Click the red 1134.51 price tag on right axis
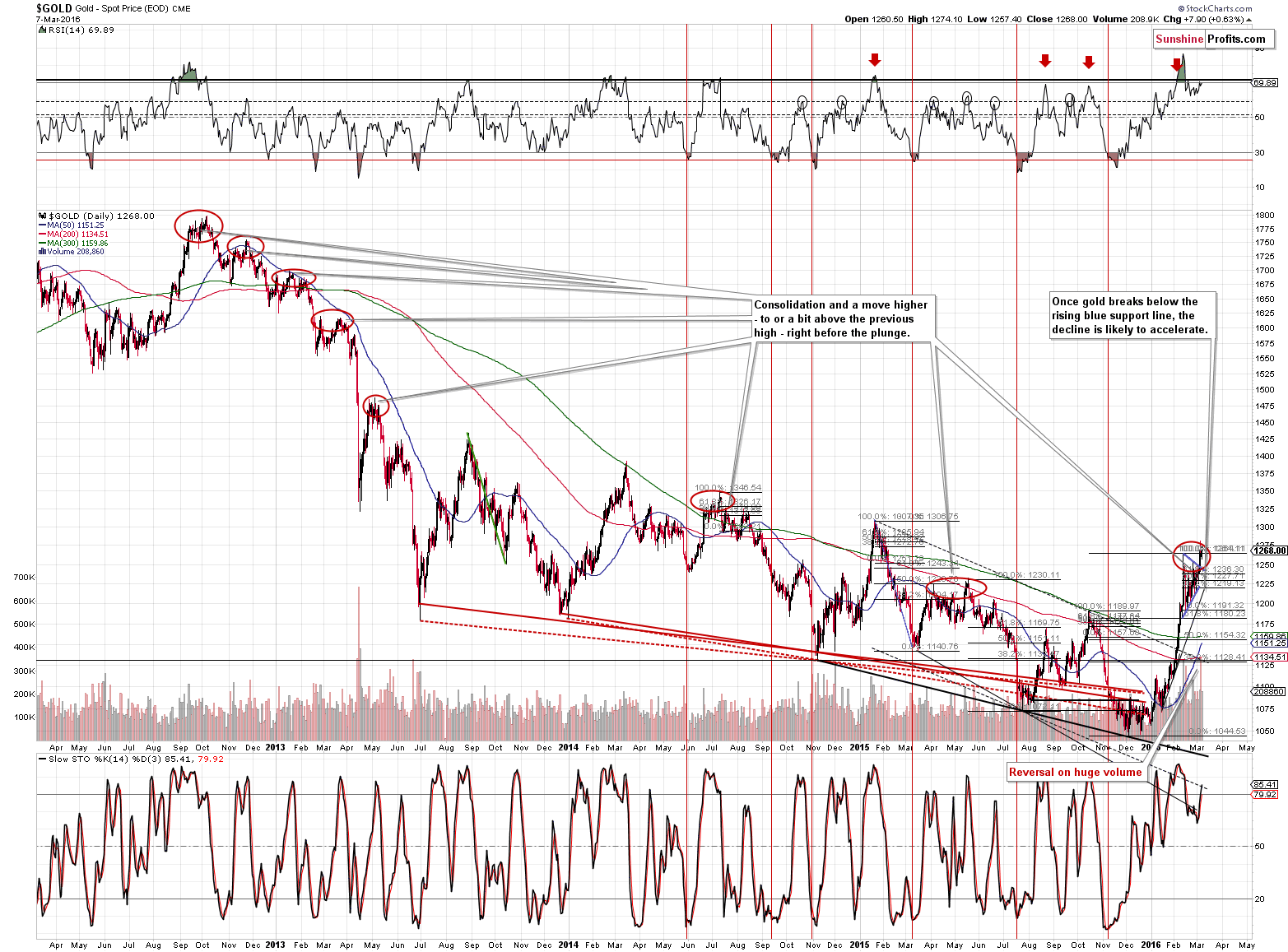The width and height of the screenshot is (1288, 952). tap(1268, 657)
